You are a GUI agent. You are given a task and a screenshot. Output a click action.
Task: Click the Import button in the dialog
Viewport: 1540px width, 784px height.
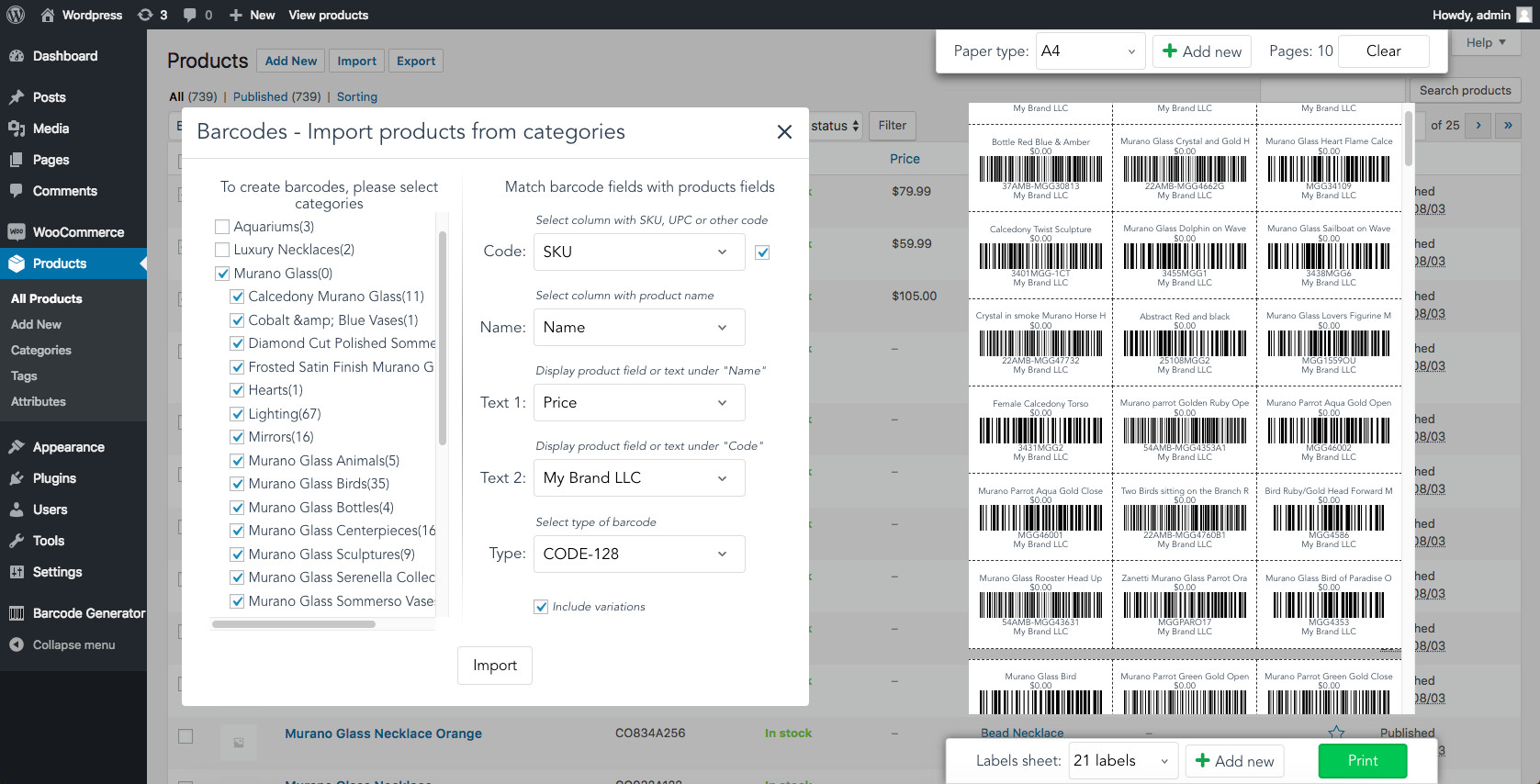click(495, 666)
